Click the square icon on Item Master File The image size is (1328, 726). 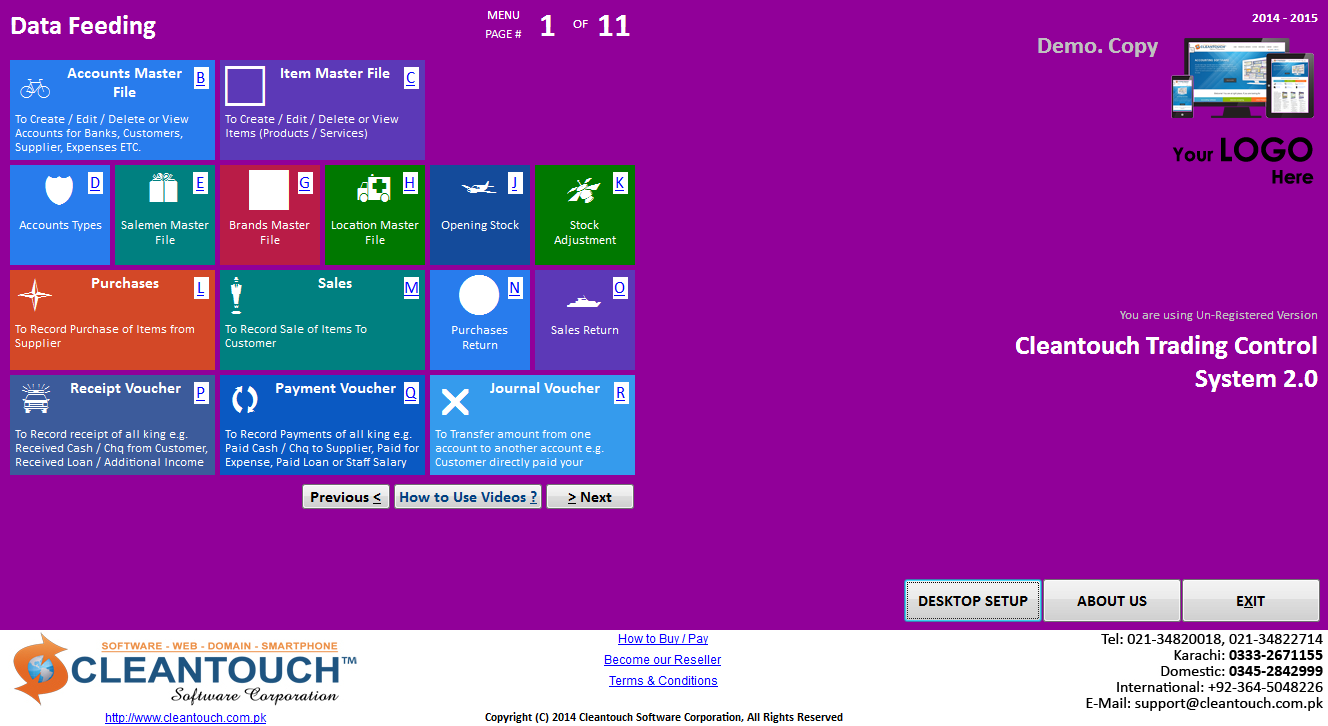(x=245, y=86)
